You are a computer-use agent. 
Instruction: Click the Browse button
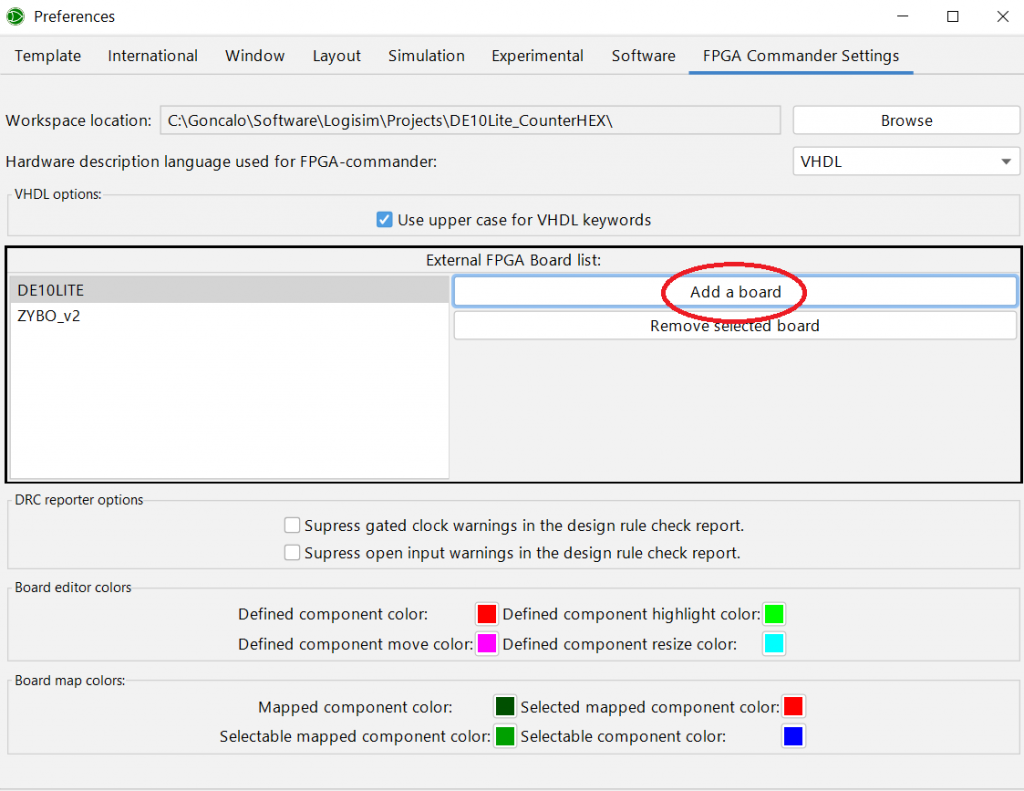click(x=906, y=120)
